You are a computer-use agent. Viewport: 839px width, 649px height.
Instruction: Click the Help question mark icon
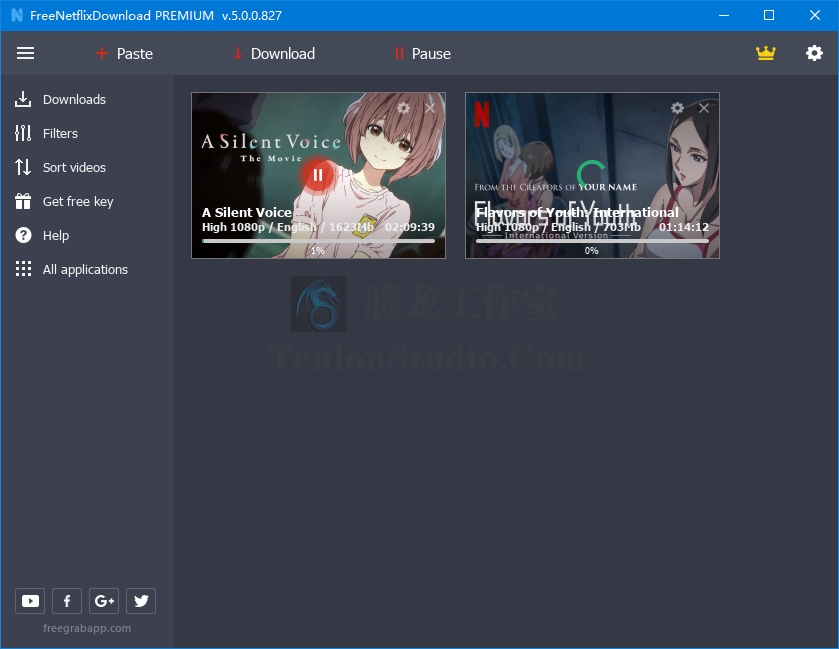point(23,235)
